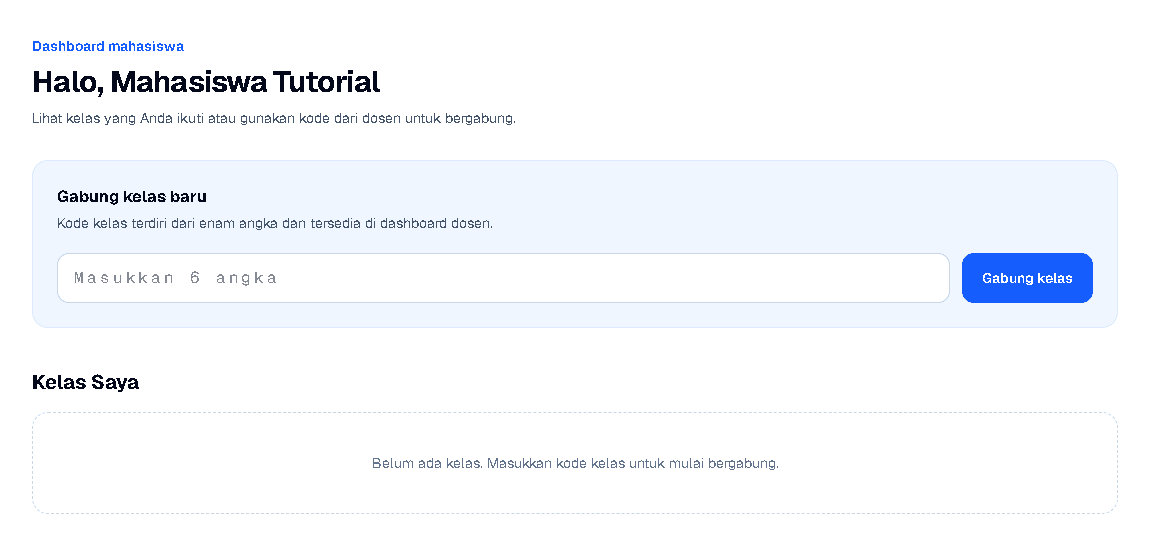This screenshot has height=550, width=1150.
Task: Focus the 'Masukkan 6 angka' code field
Action: coord(503,278)
